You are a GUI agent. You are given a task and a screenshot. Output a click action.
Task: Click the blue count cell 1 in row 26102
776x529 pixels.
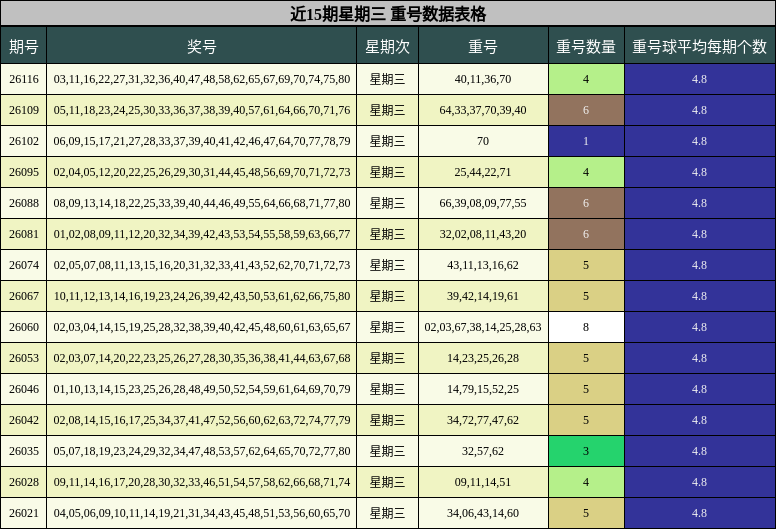coord(586,141)
